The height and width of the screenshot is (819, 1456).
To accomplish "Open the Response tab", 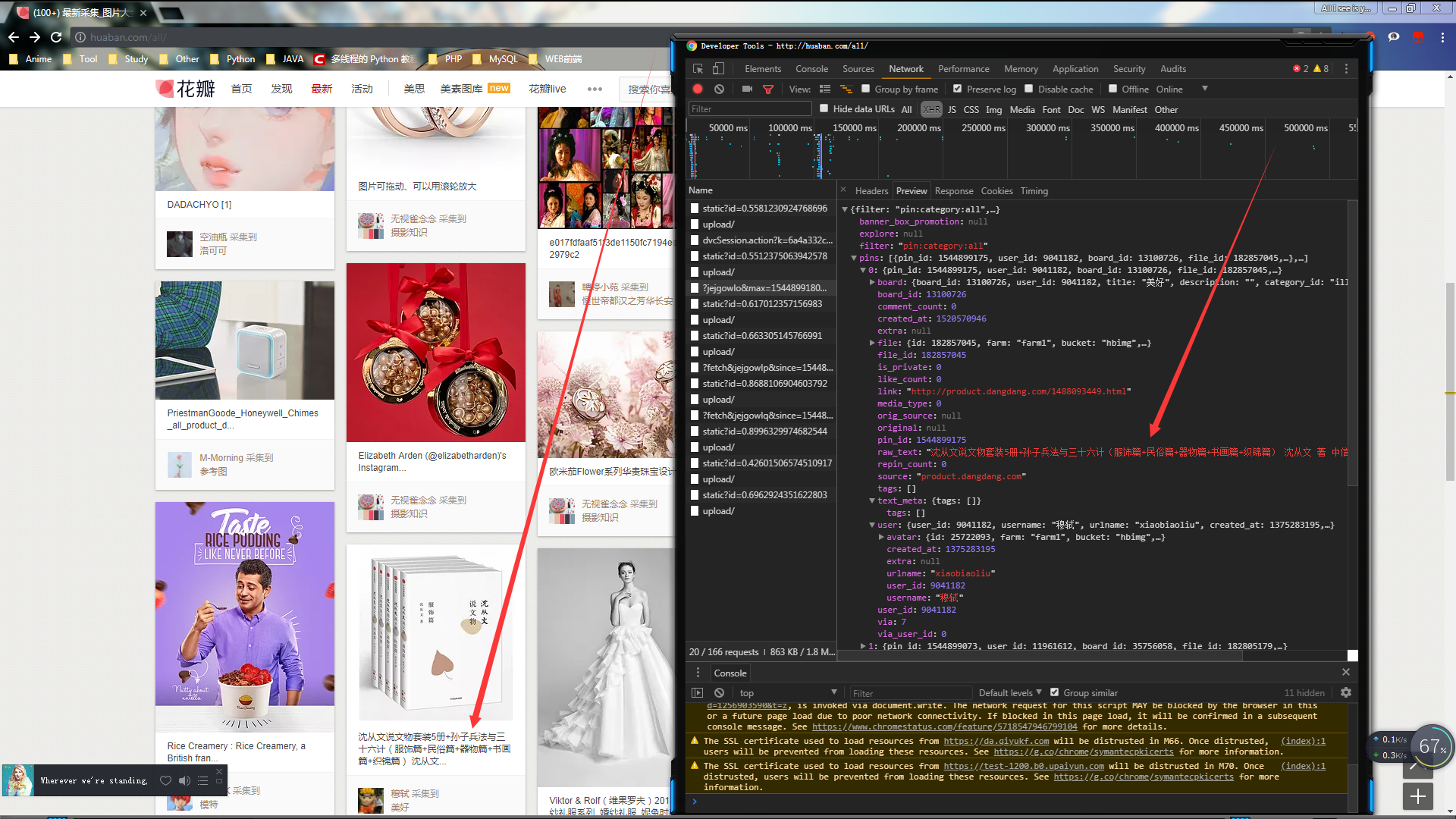I will click(953, 191).
